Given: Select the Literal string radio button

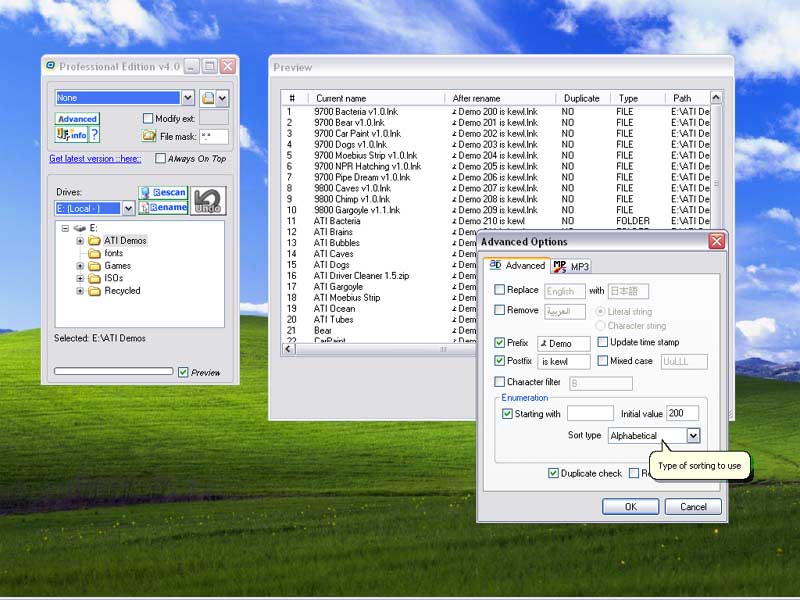Looking at the screenshot, I should (600, 311).
